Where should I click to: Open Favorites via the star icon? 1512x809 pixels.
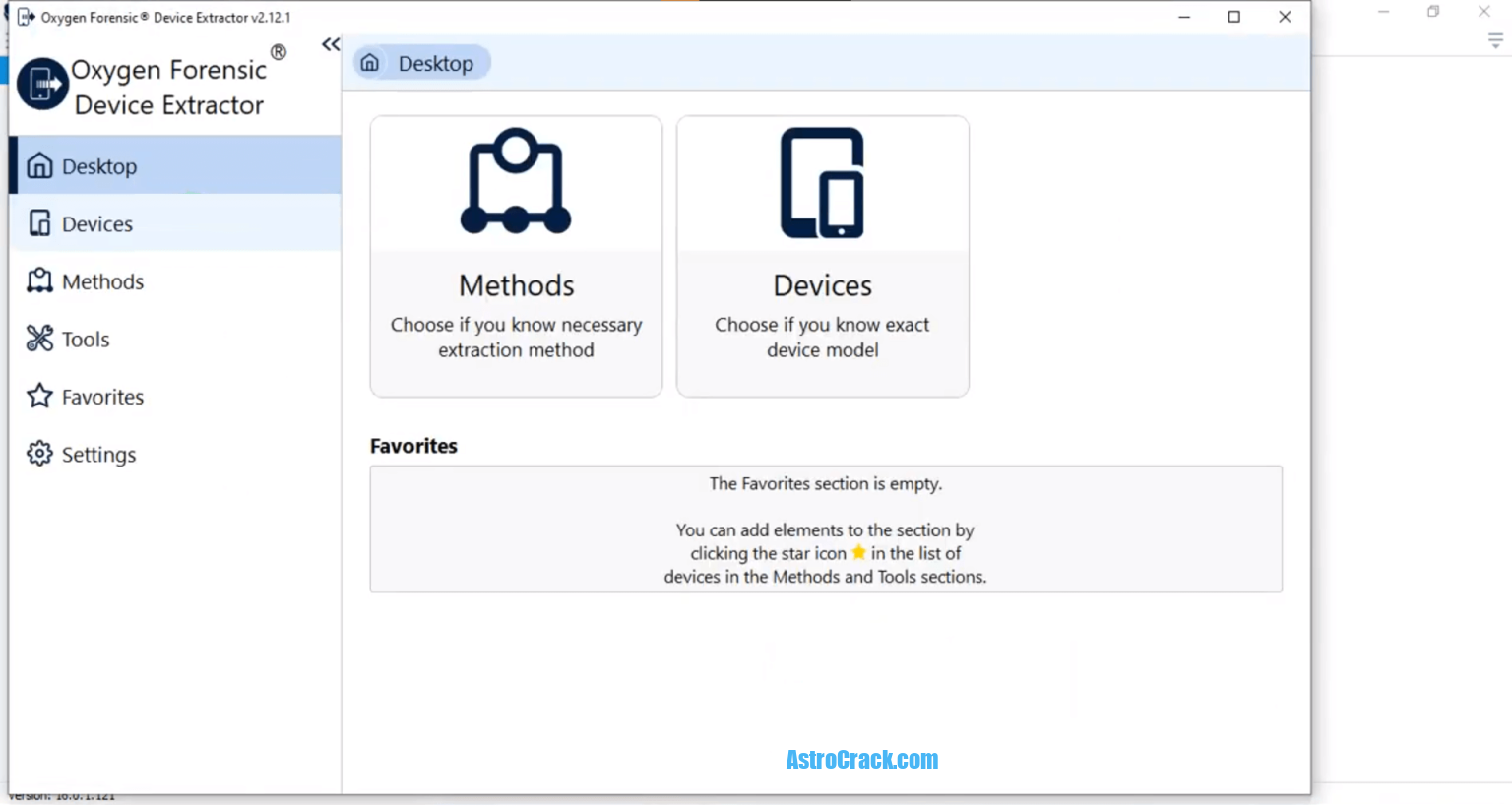[x=37, y=397]
